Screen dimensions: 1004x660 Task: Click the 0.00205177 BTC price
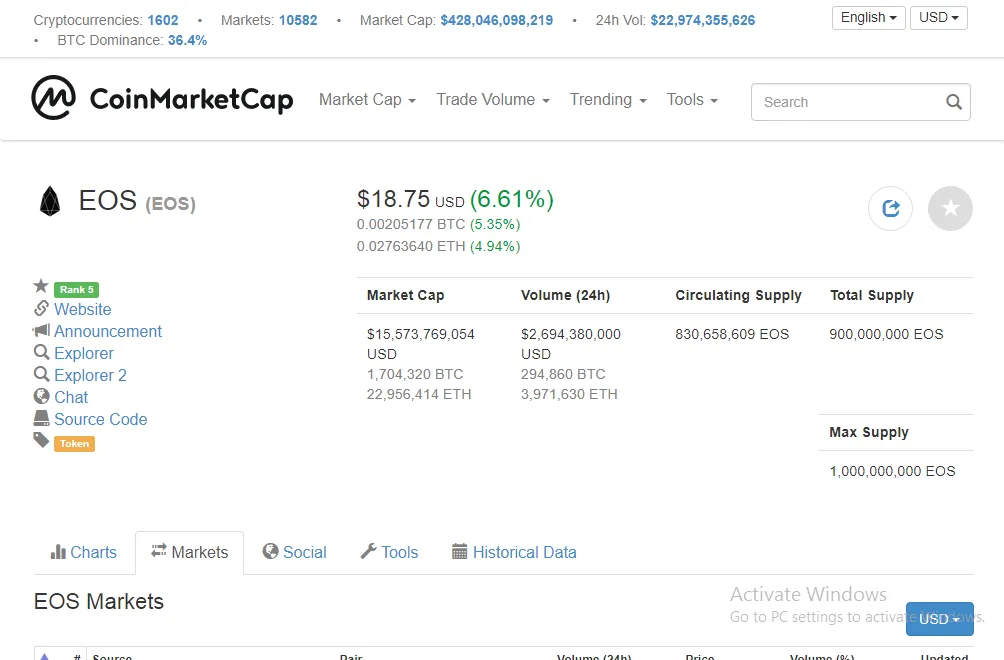click(410, 224)
